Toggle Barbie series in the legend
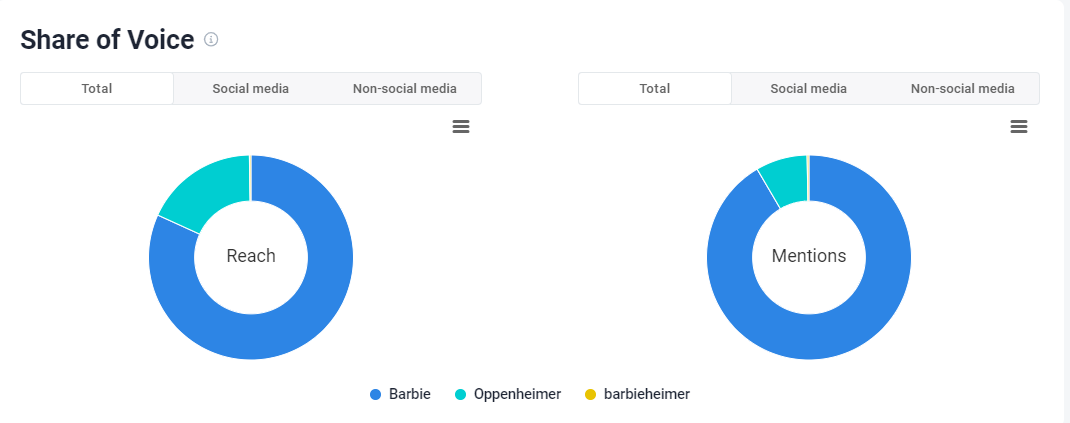This screenshot has width=1070, height=423. click(x=411, y=394)
